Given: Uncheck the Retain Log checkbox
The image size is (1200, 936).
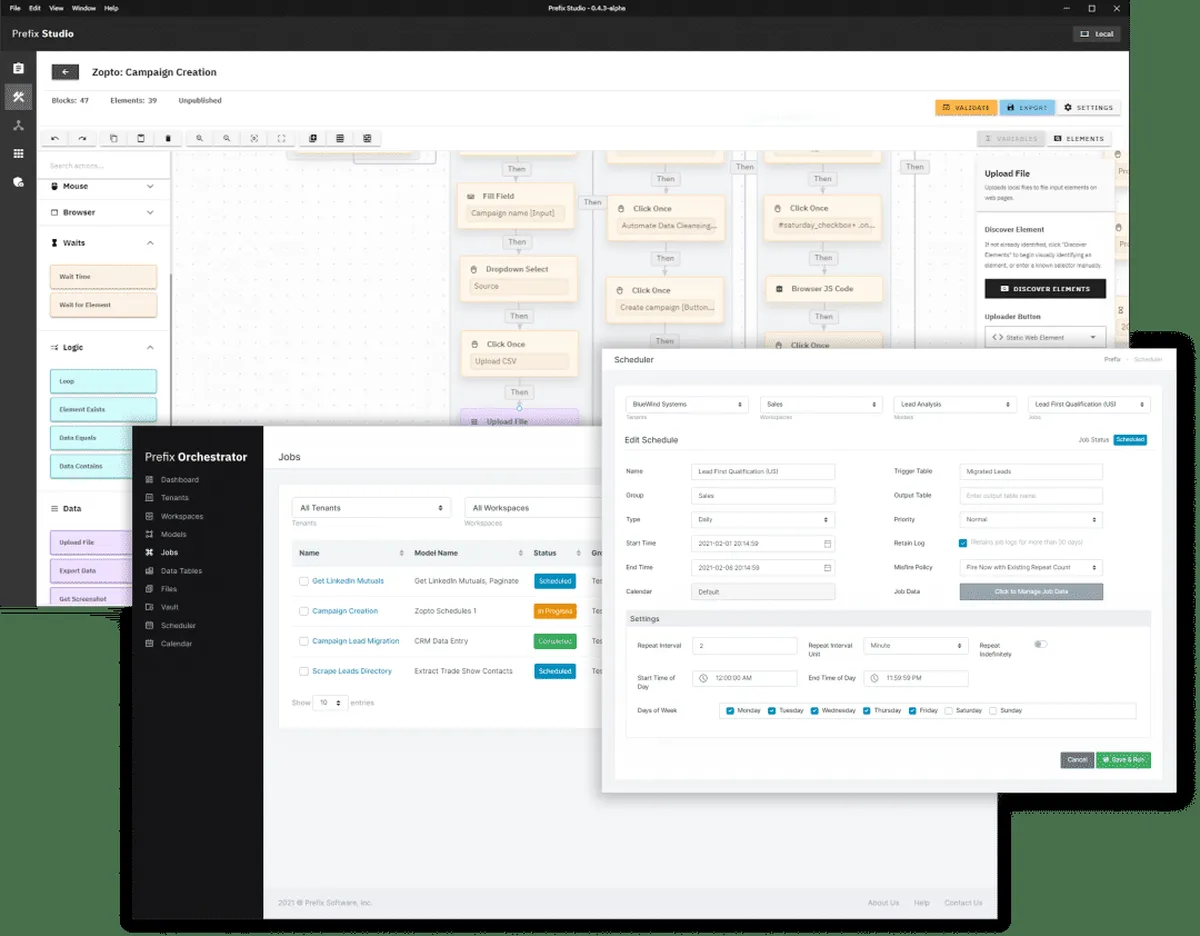Looking at the screenshot, I should click(963, 543).
